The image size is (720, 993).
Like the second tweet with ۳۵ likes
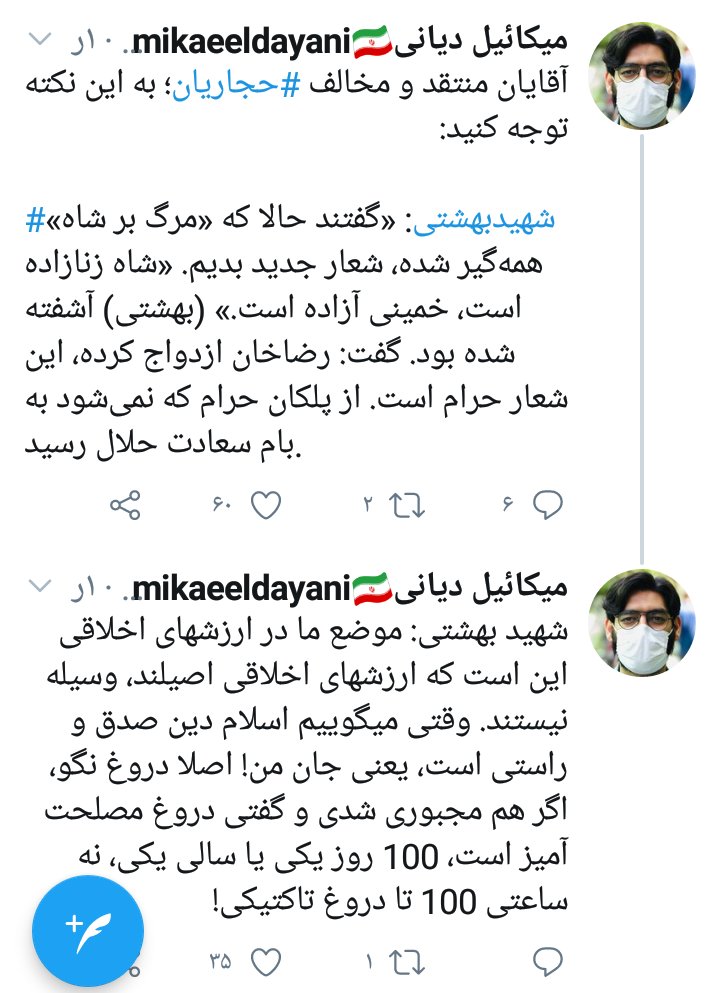[x=266, y=963]
